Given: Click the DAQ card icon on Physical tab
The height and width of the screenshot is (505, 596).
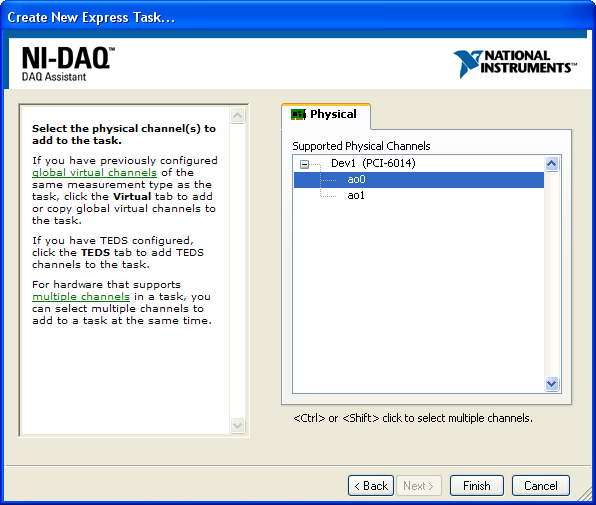Looking at the screenshot, I should pos(298,114).
